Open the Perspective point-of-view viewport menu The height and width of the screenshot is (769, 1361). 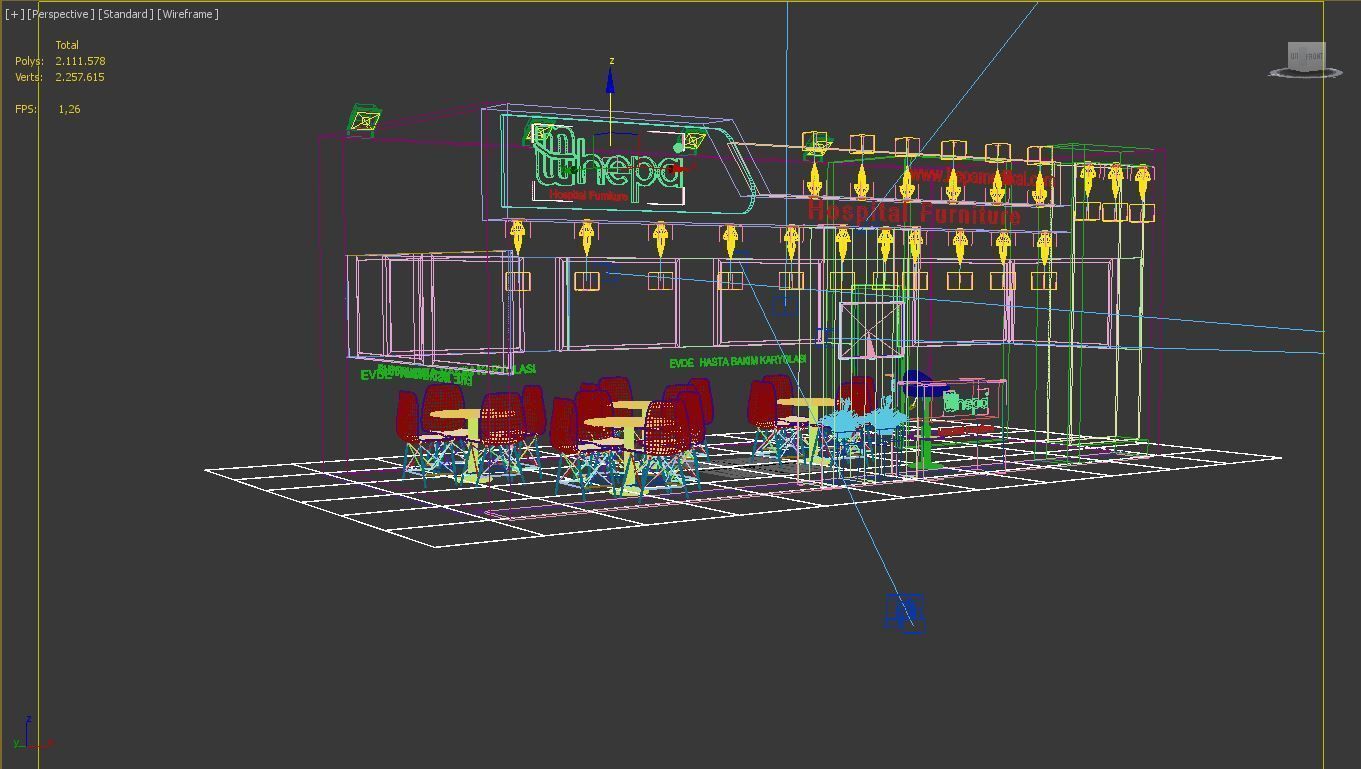(x=60, y=14)
